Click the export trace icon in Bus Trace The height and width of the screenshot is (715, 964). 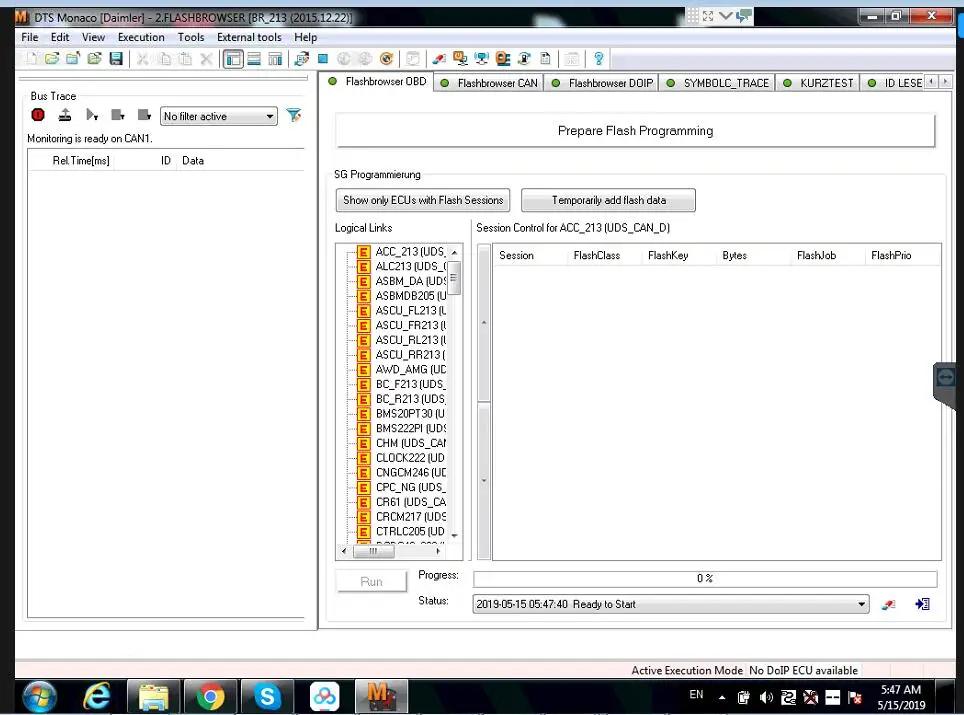(x=65, y=115)
